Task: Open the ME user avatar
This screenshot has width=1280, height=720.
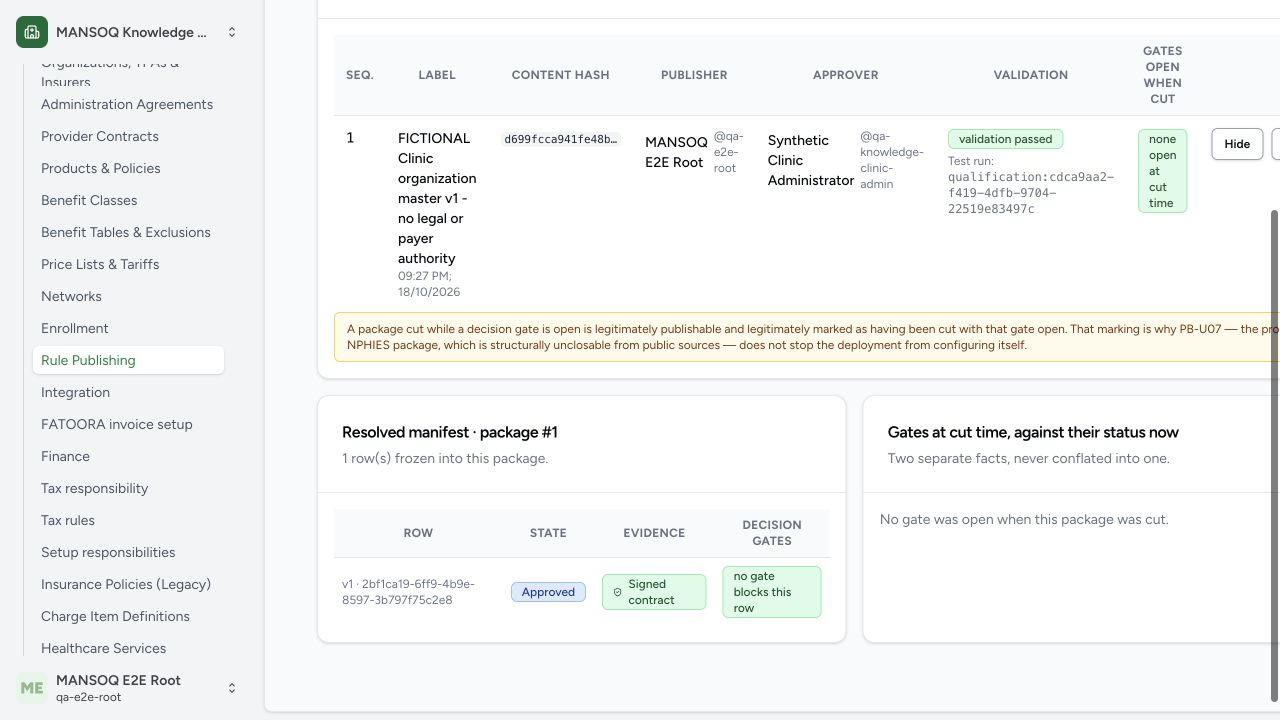Action: (32, 688)
